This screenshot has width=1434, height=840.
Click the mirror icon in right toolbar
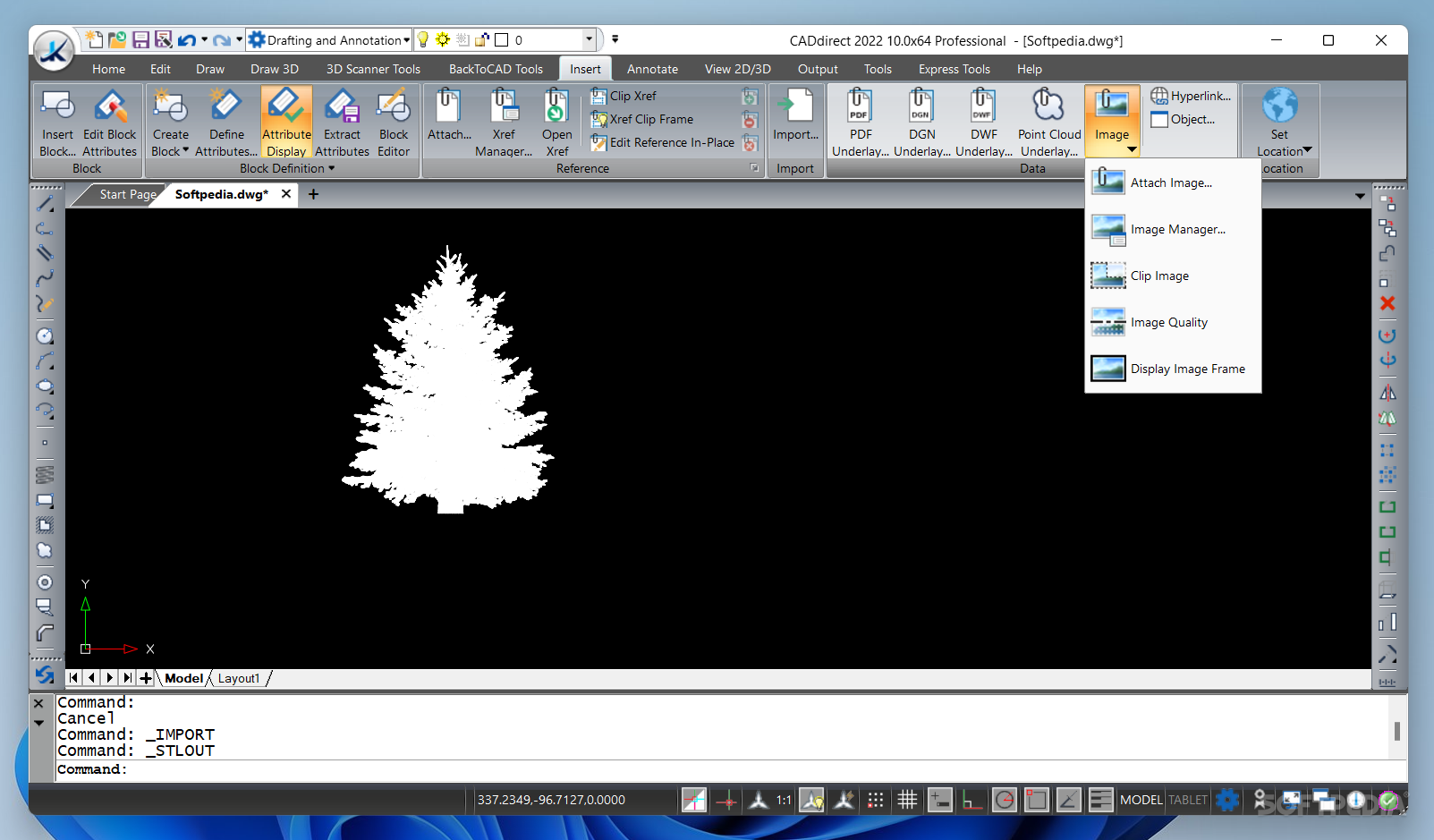point(1387,393)
